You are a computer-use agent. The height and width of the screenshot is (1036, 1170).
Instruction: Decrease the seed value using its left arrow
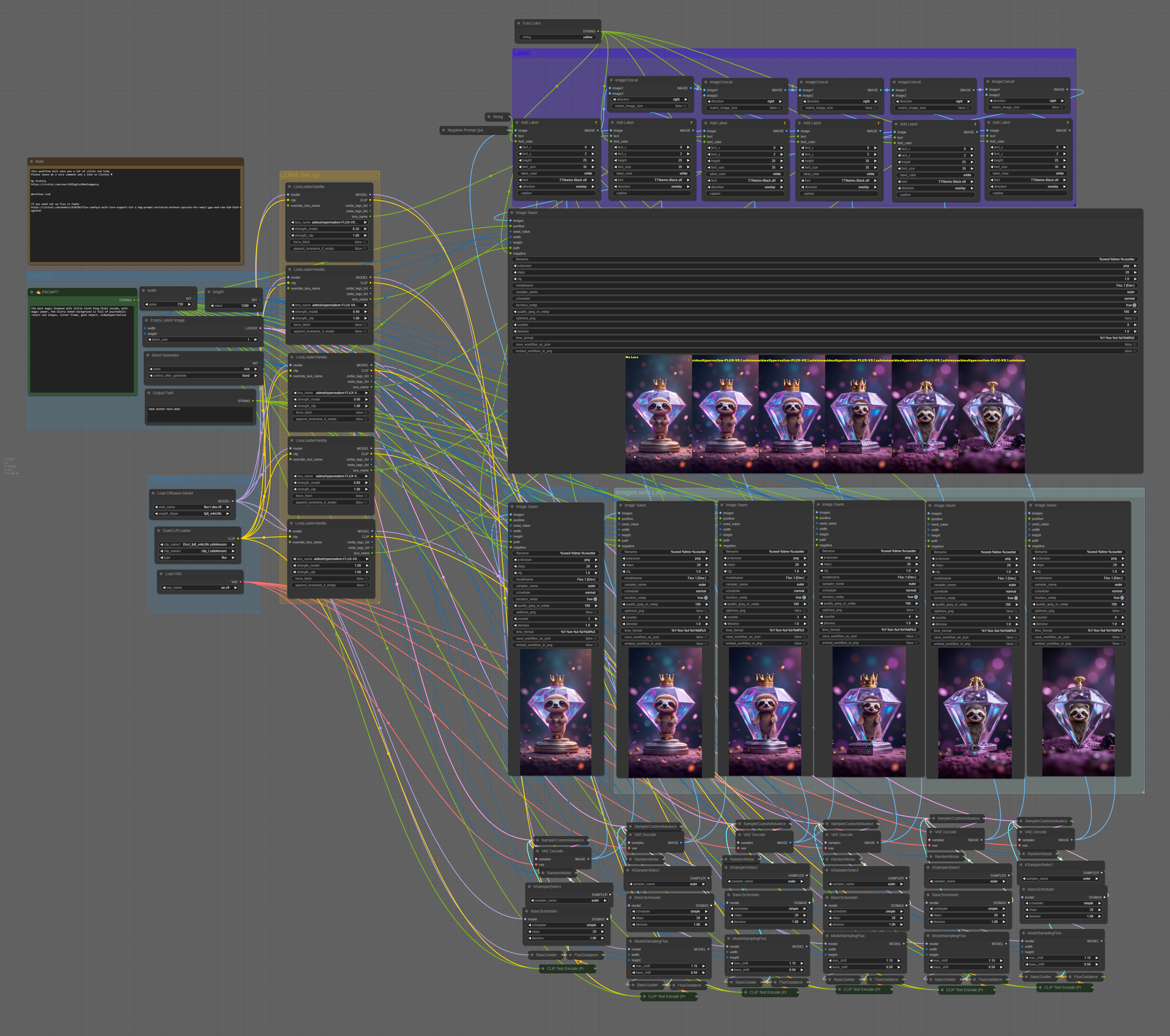point(151,369)
